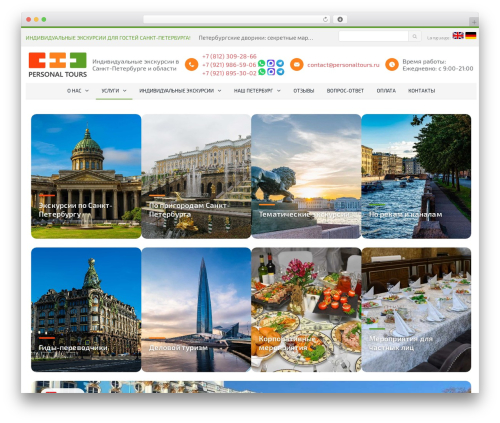The image size is (500, 423).
Task: Click the browser address bar
Action: [x=237, y=19]
